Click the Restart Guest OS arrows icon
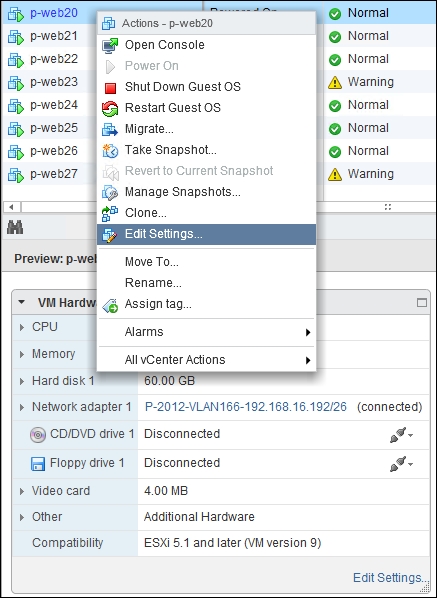 click(x=110, y=108)
